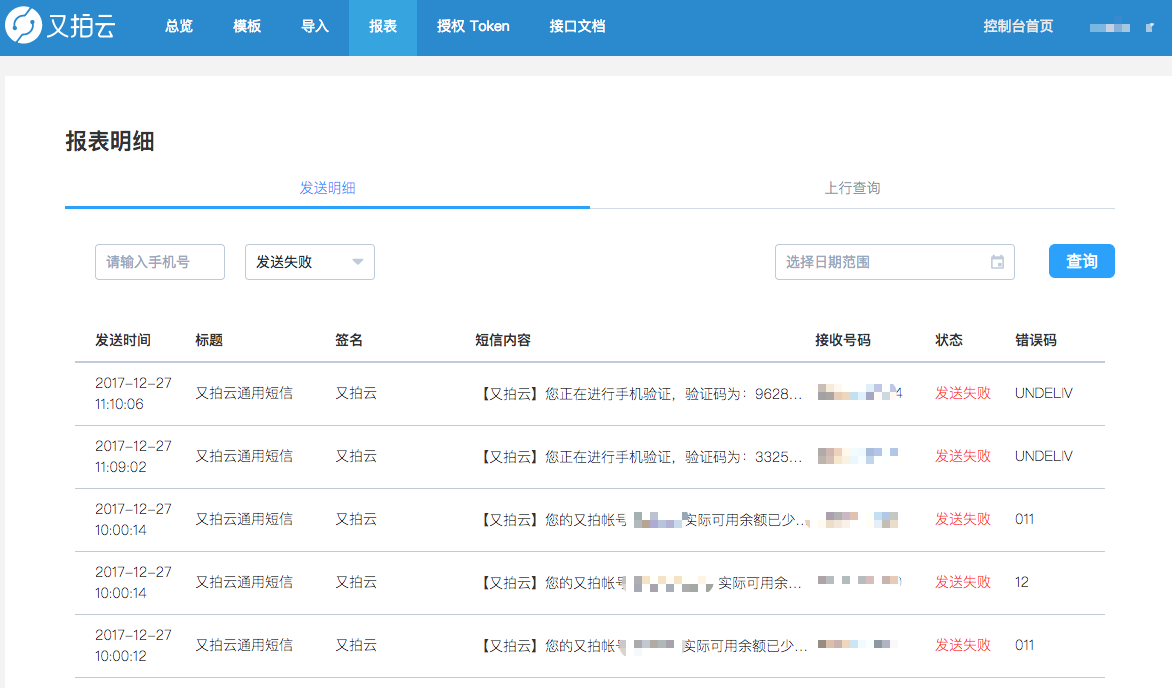Click 又拍云通用短信 title in 11:09:02 row

244,456
